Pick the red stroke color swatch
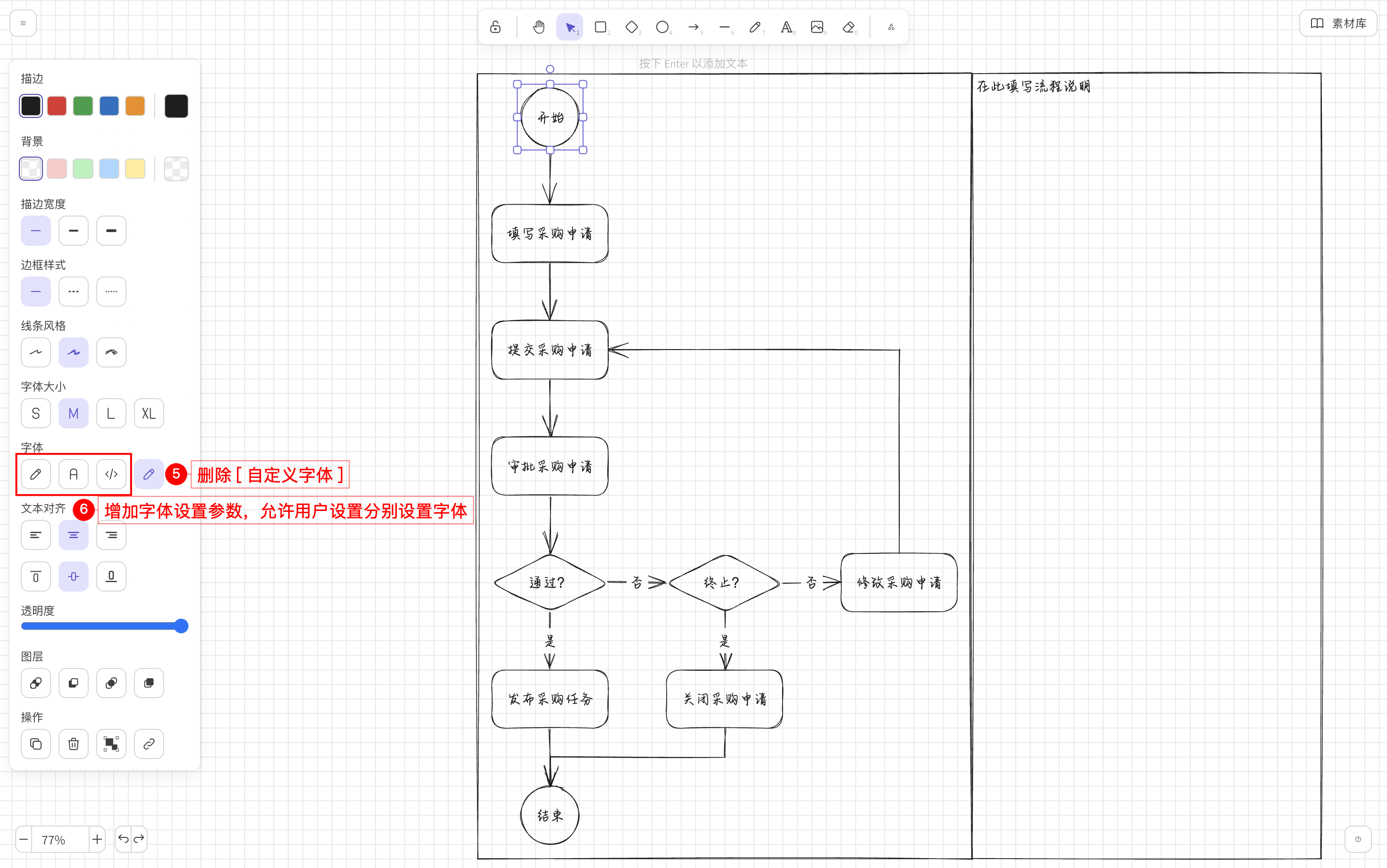This screenshot has height=868, width=1387. [x=57, y=106]
